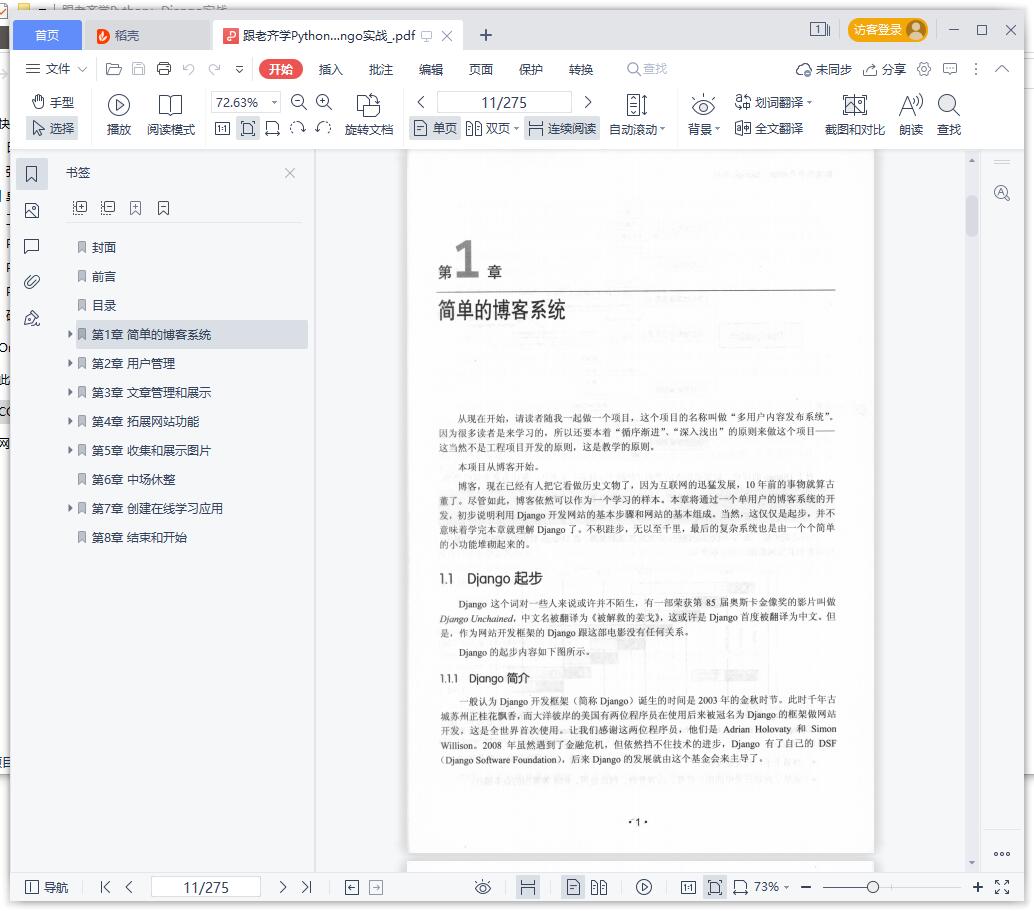Open the bookmarks panel in the sidebar

pos(32,174)
